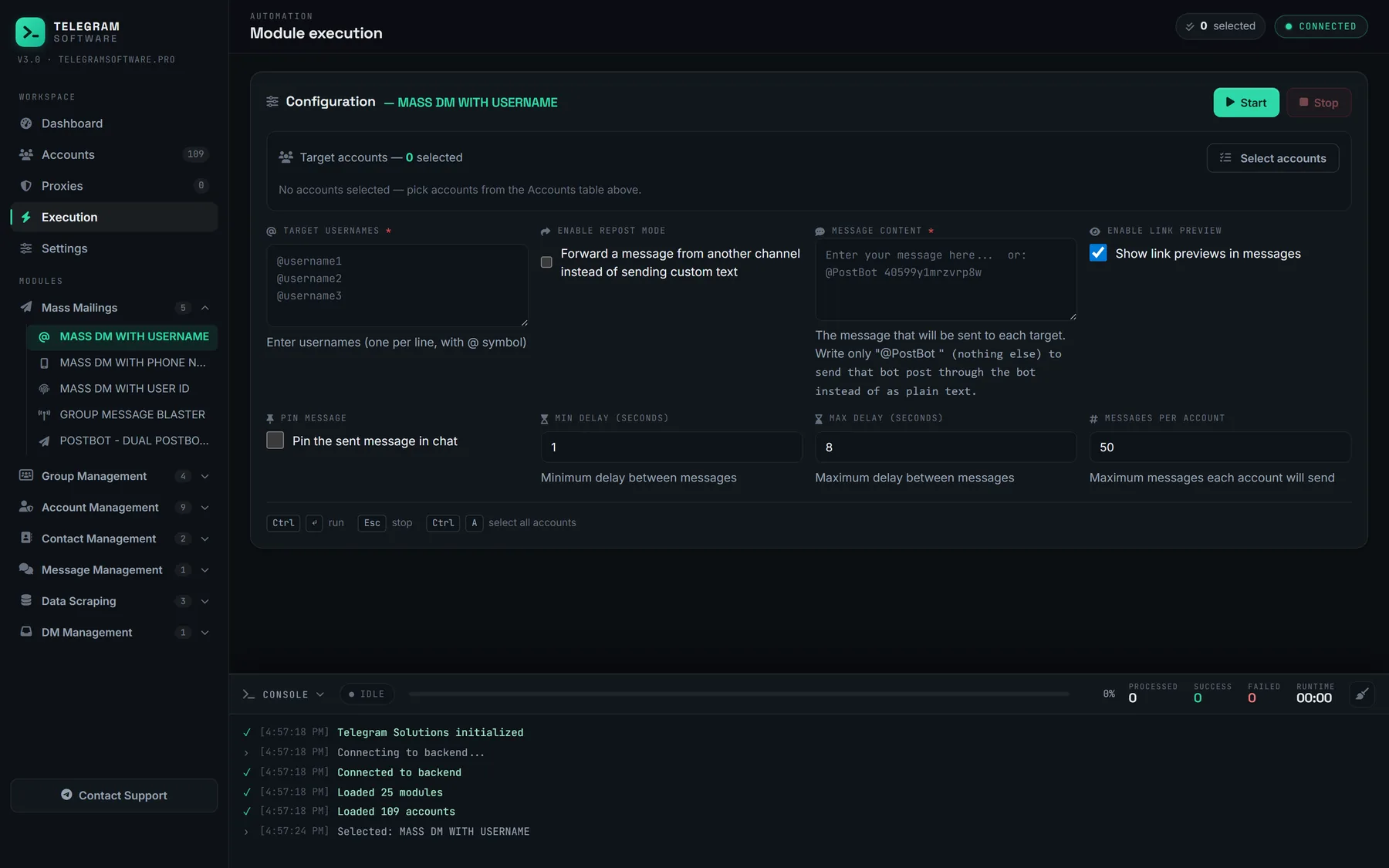1389x868 pixels.
Task: Click the Dashboard gauge icon
Action: [x=26, y=123]
